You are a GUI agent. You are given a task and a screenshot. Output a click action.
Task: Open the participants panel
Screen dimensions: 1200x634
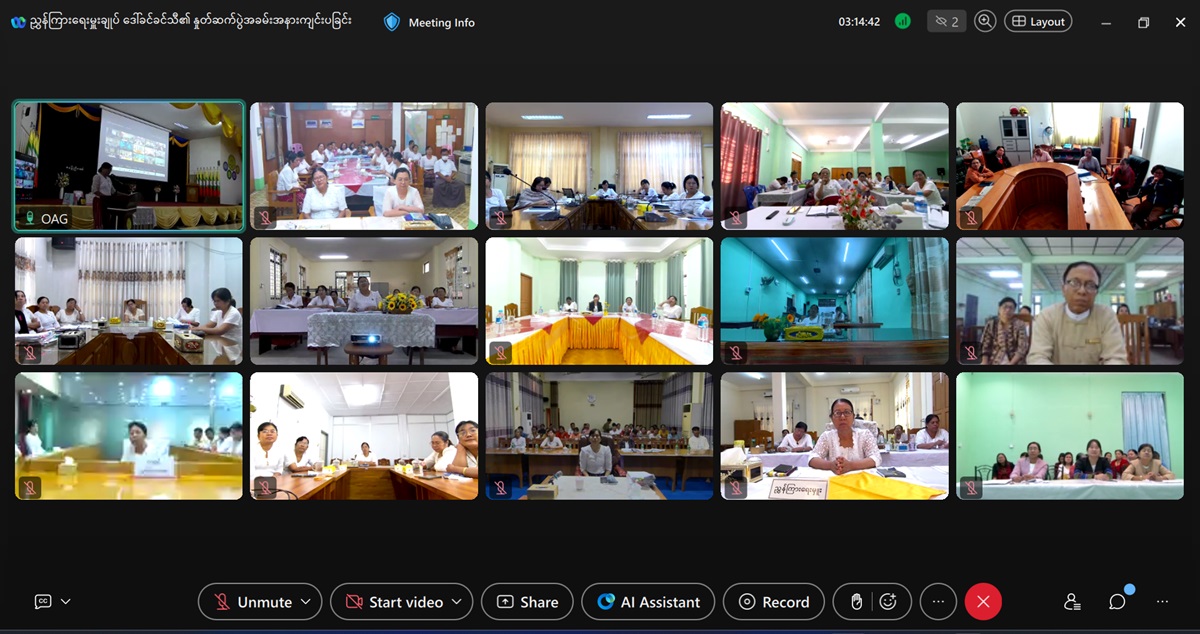(x=1072, y=602)
